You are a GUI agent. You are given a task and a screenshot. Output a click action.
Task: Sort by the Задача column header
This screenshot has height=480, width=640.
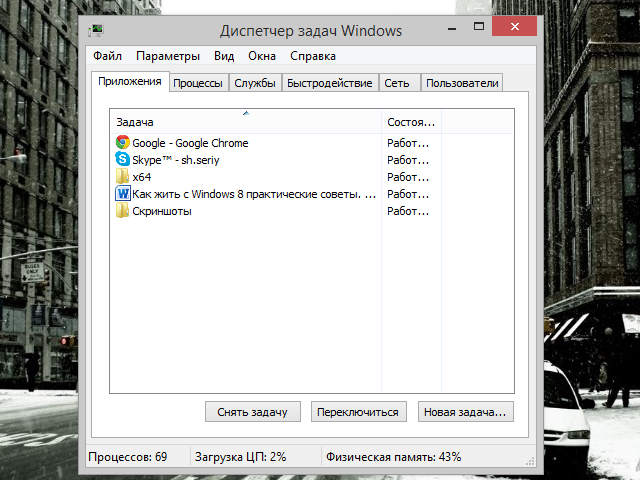point(246,122)
